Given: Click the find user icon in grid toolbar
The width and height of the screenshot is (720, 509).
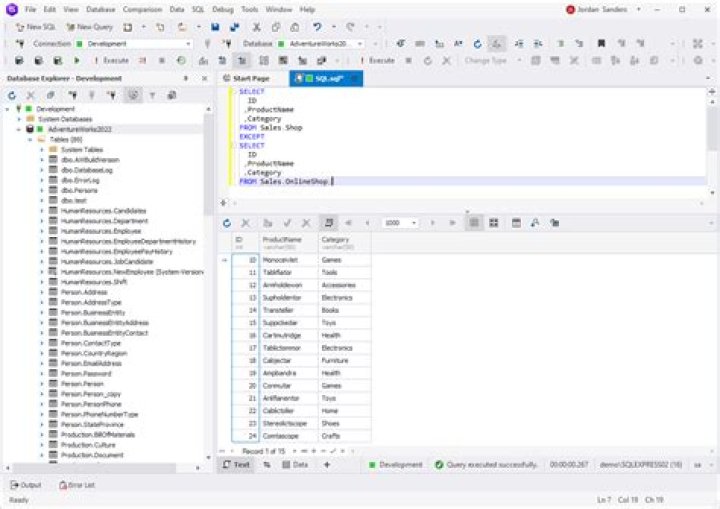Looking at the screenshot, I should (x=535, y=223).
